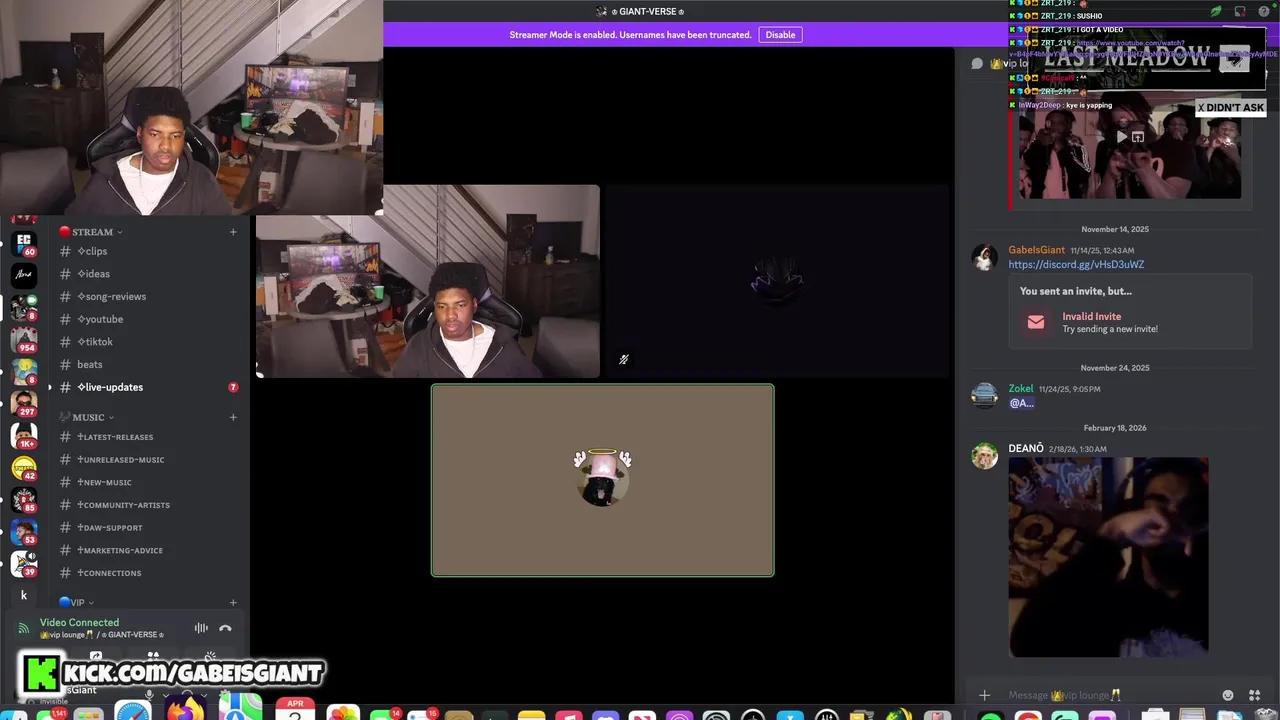The height and width of the screenshot is (720, 1280).
Task: Open the server icon with the 53 badge
Action: (x=24, y=531)
